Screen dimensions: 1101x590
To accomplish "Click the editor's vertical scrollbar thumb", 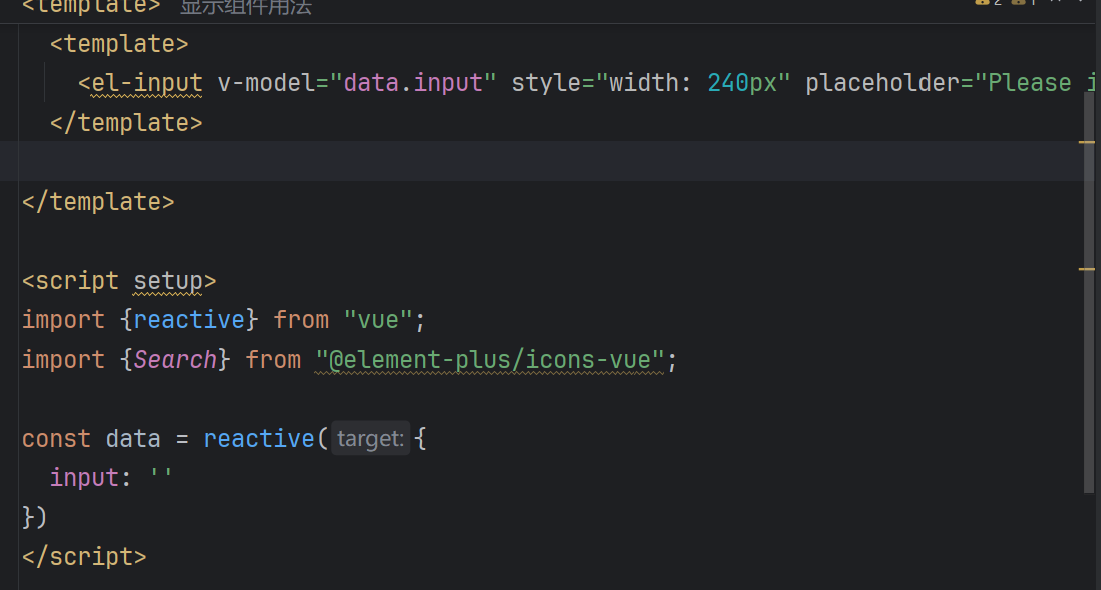I will (x=1090, y=292).
